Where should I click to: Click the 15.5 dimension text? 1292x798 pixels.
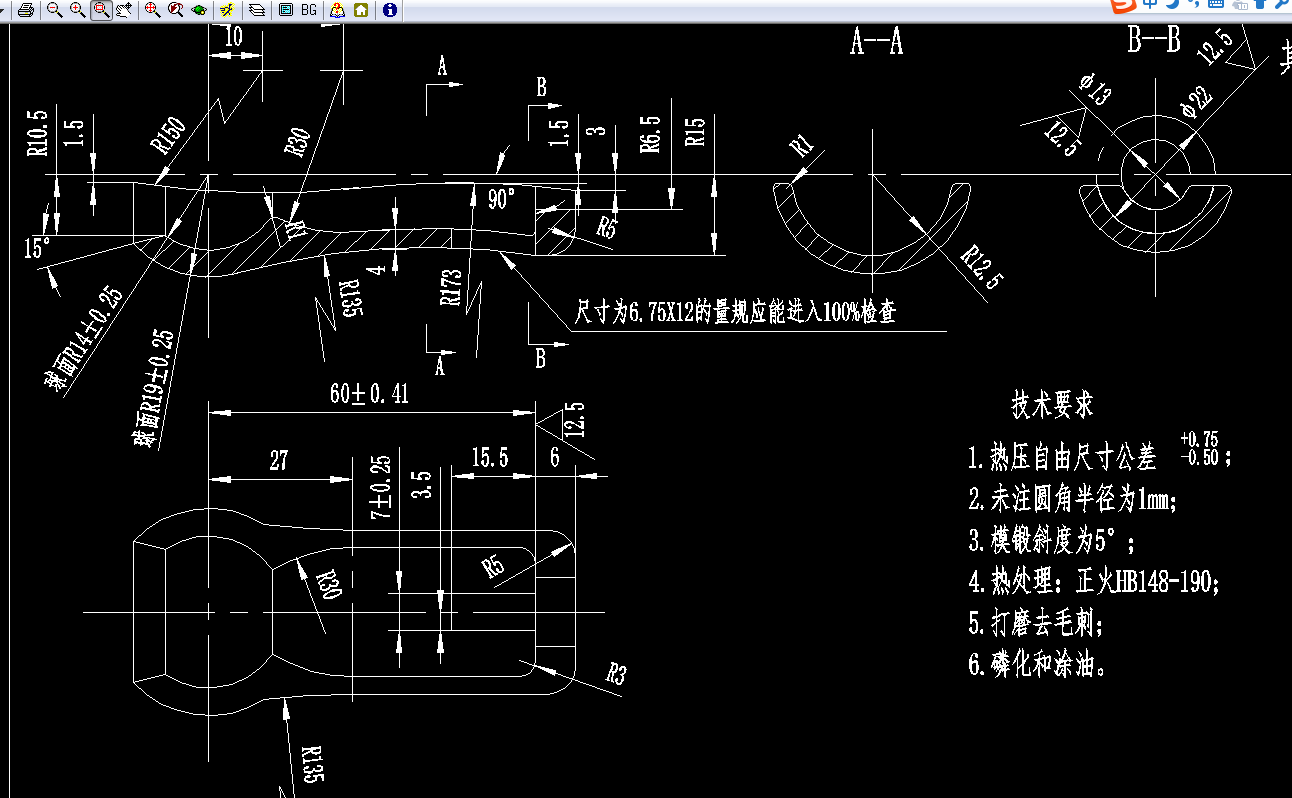tap(489, 458)
